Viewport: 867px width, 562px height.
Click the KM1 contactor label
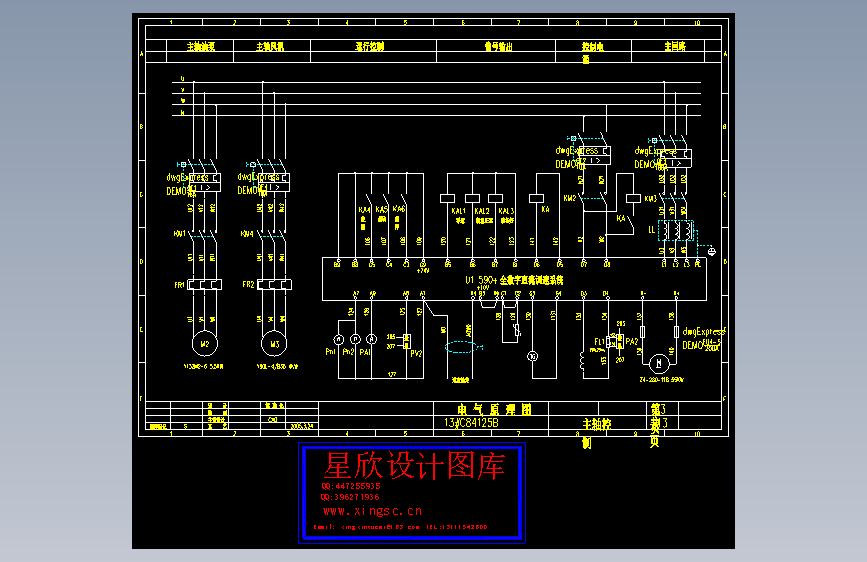pyautogui.click(x=179, y=234)
